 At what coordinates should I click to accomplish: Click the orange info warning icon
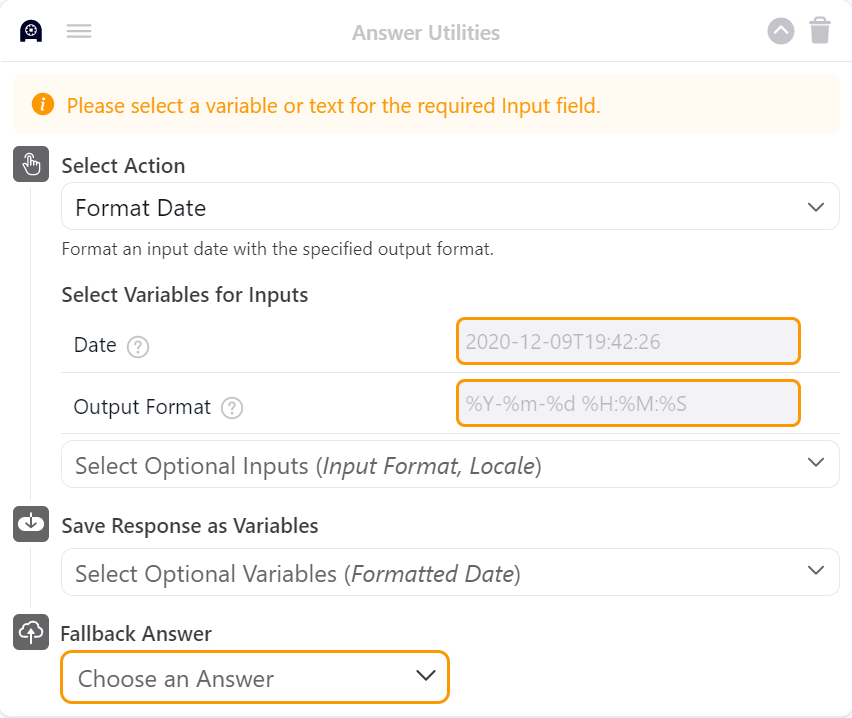pyautogui.click(x=43, y=104)
